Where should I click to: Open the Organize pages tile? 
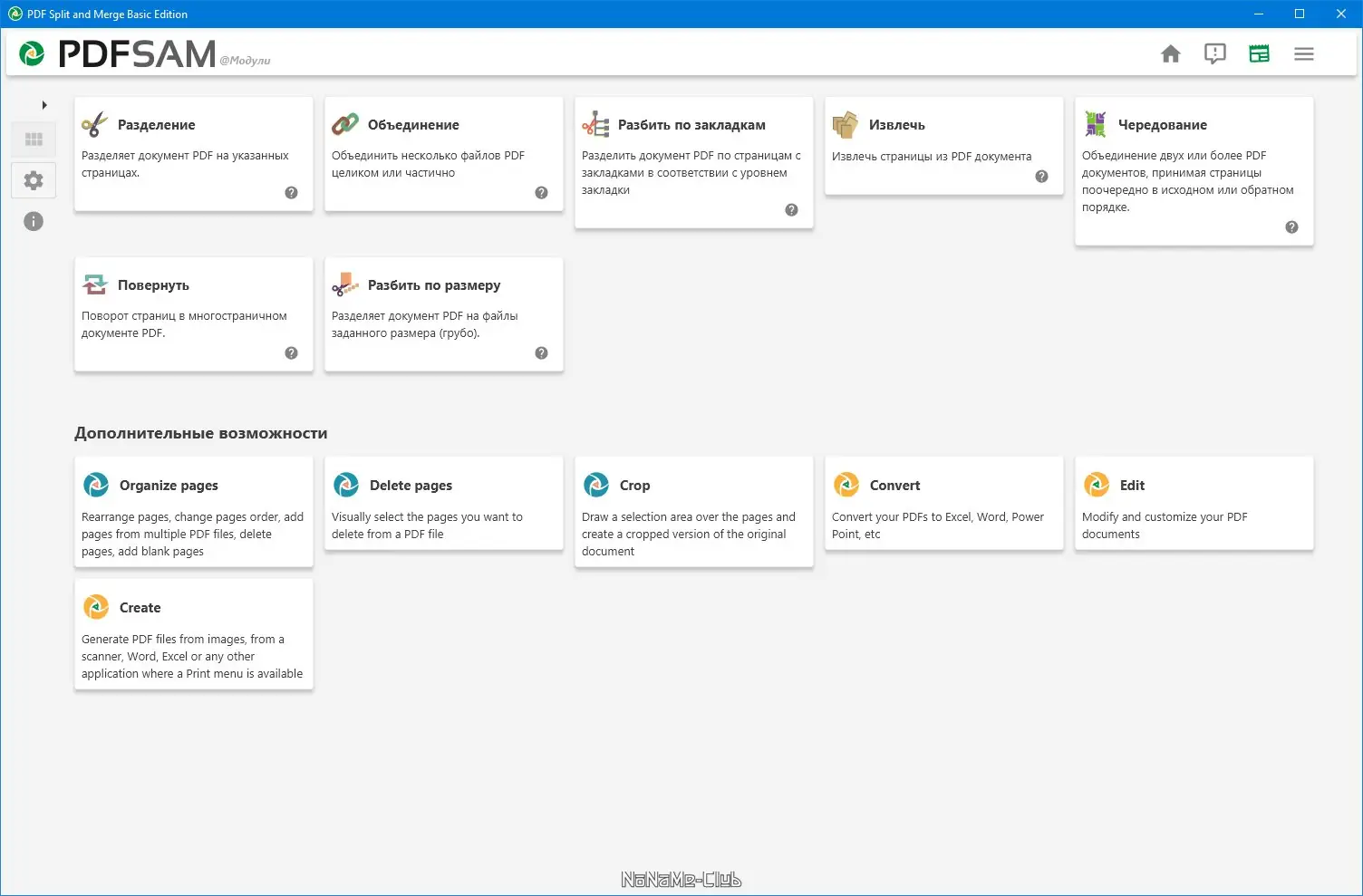(x=194, y=512)
